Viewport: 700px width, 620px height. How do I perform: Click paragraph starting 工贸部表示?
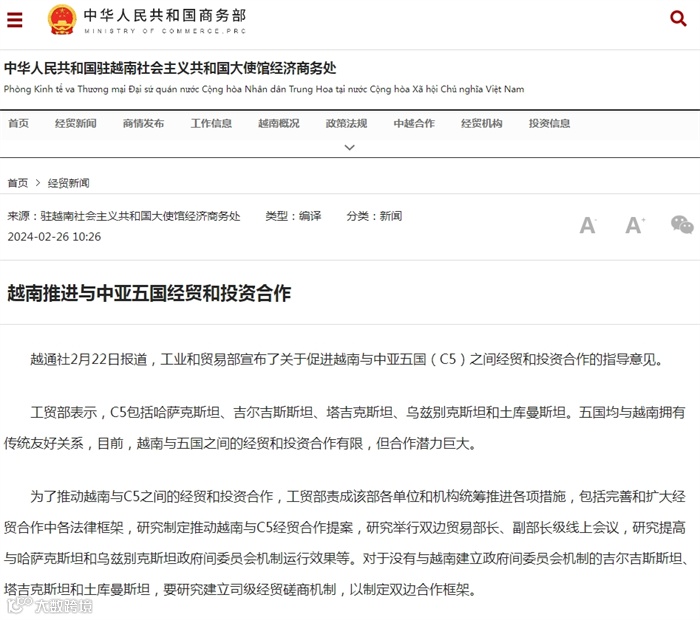point(344,428)
